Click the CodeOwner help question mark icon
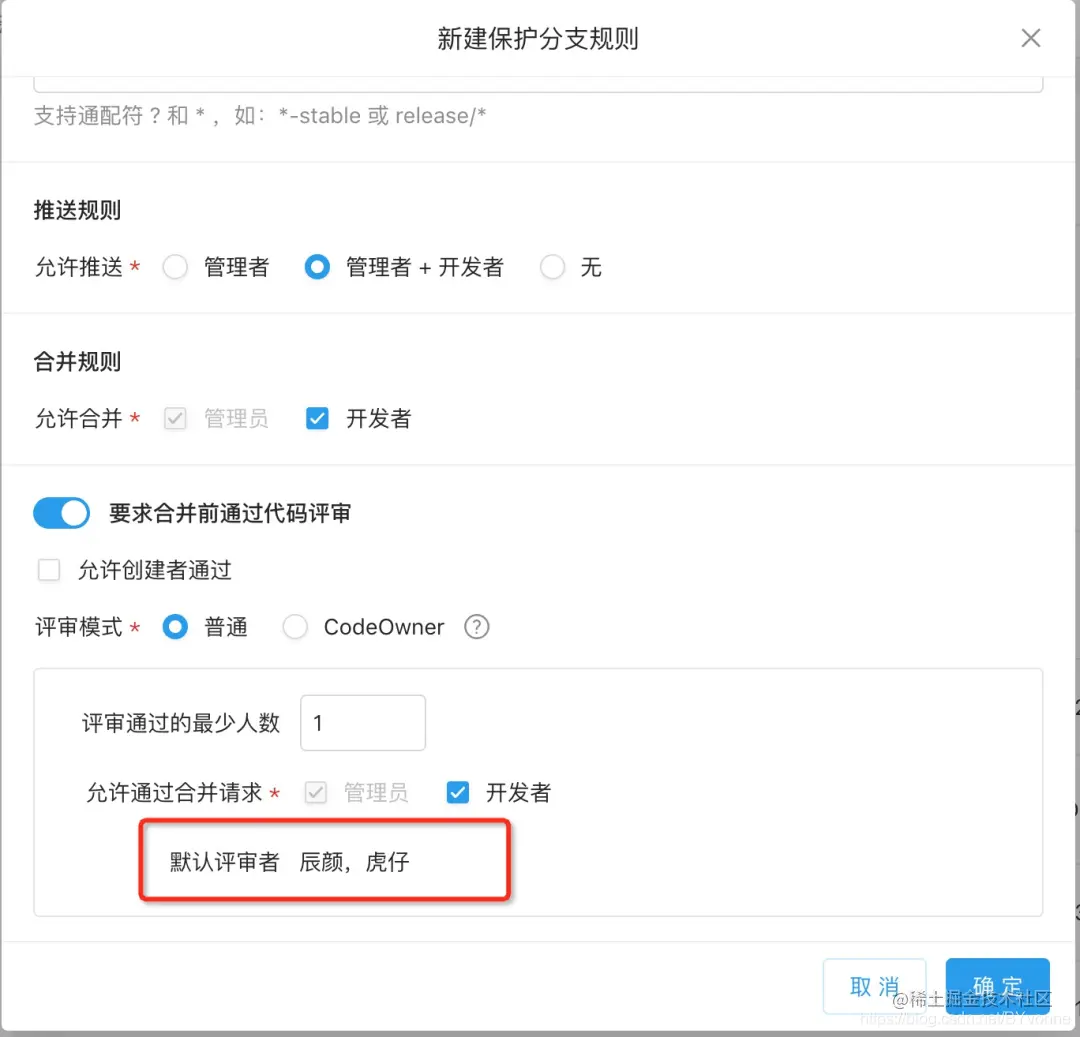The height and width of the screenshot is (1037, 1080). [x=477, y=627]
